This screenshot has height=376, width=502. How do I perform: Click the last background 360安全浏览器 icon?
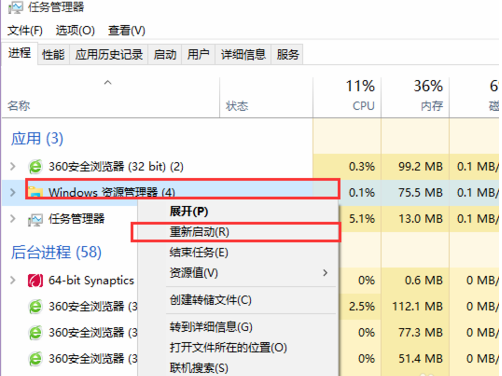click(35, 359)
